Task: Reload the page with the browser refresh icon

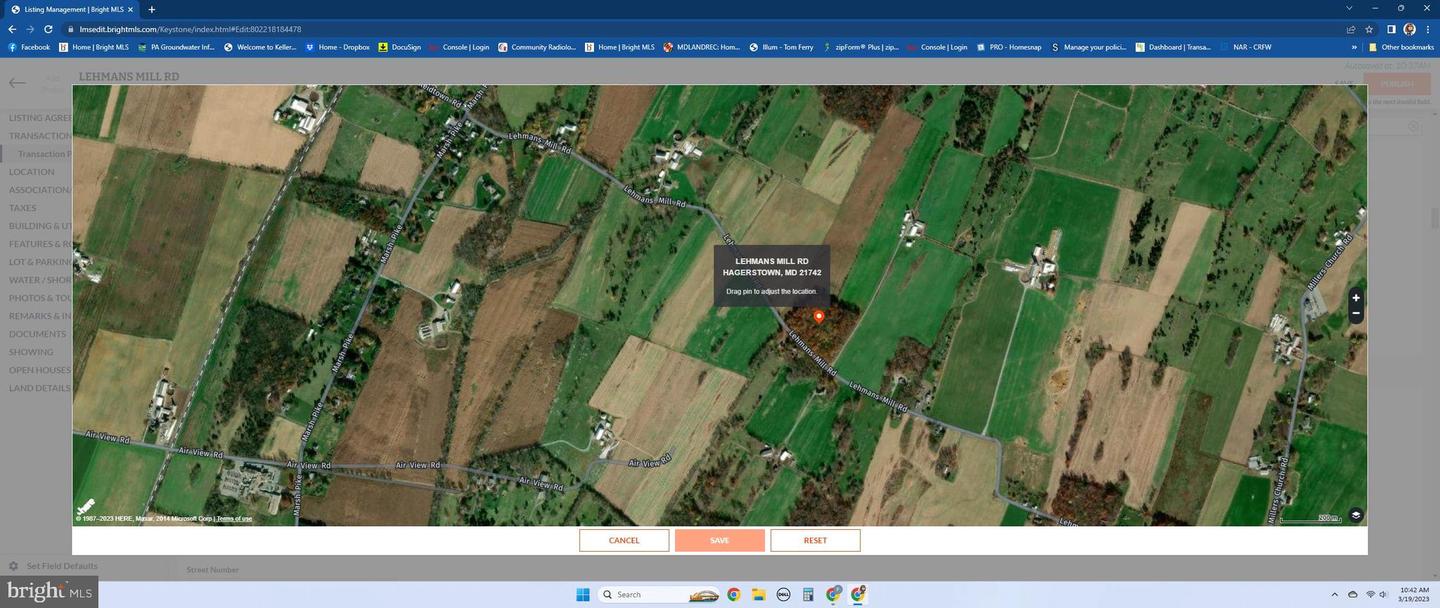Action: click(x=48, y=29)
